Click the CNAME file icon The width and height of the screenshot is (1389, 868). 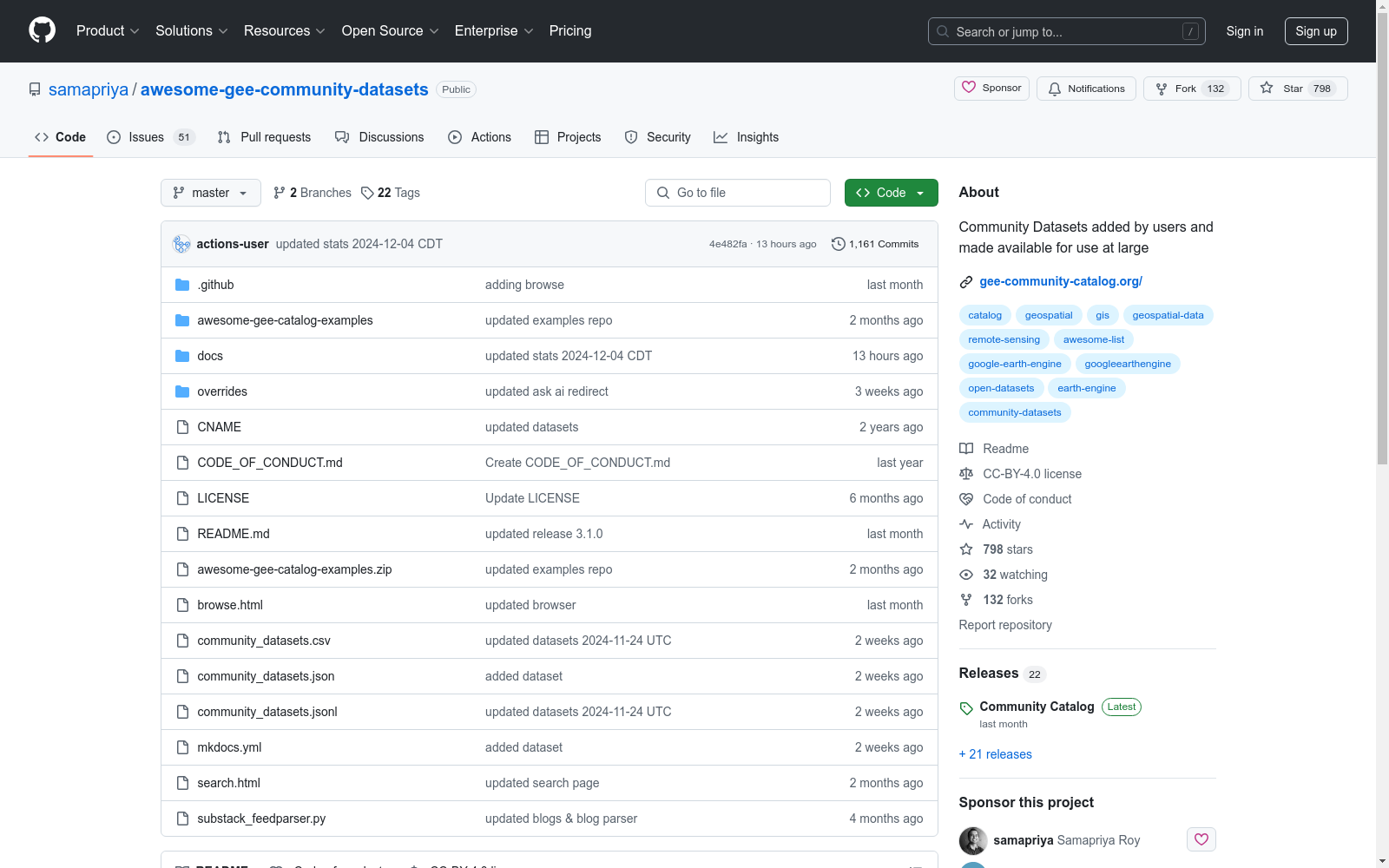(x=182, y=427)
